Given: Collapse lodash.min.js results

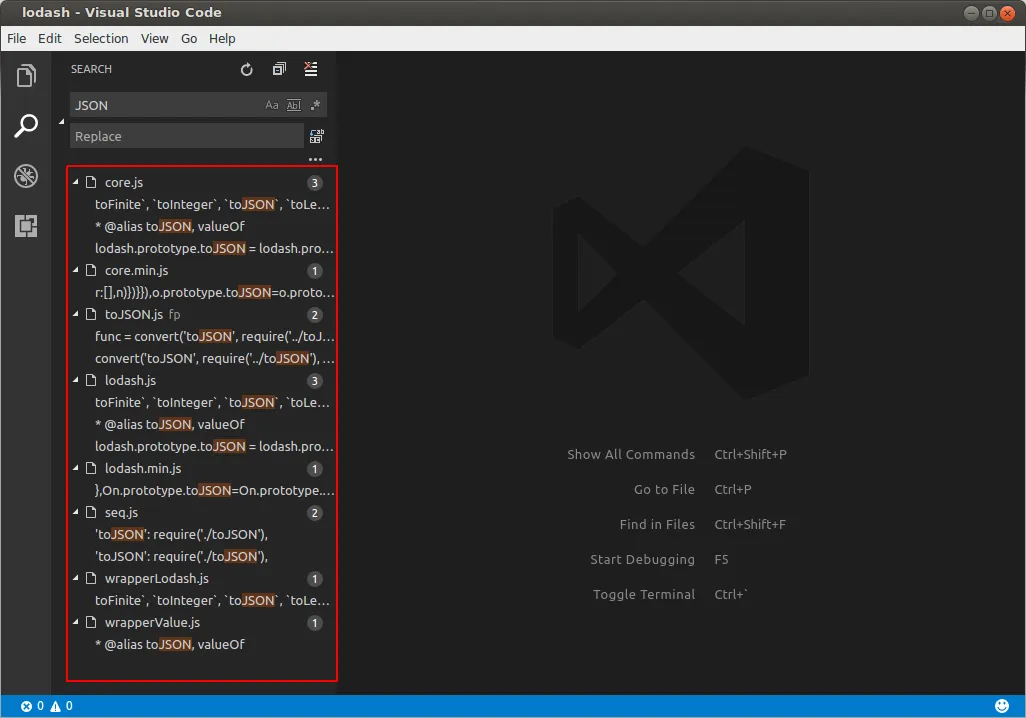Looking at the screenshot, I should 75,468.
